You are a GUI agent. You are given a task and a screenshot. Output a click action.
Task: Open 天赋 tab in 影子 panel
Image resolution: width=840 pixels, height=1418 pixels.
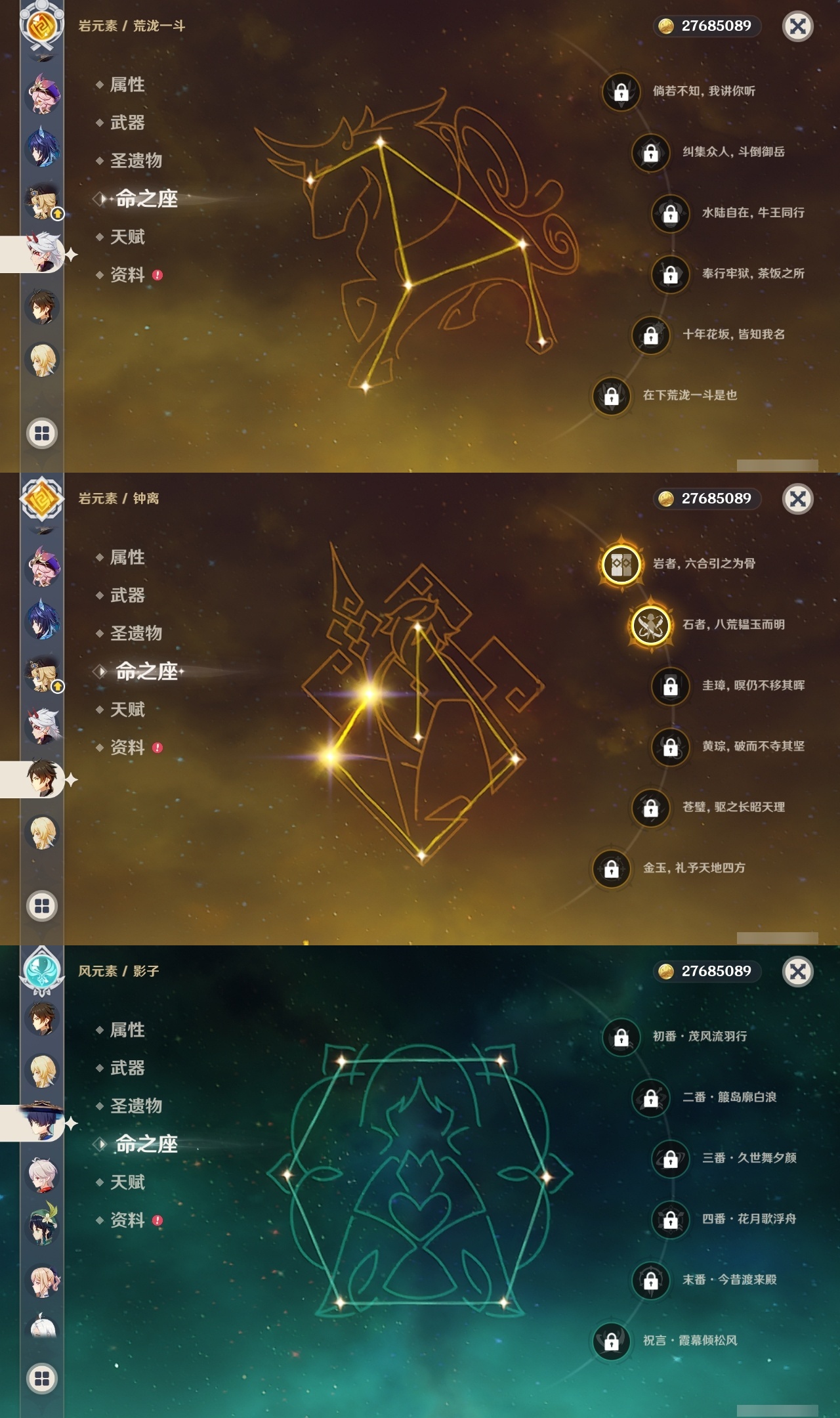click(127, 1182)
